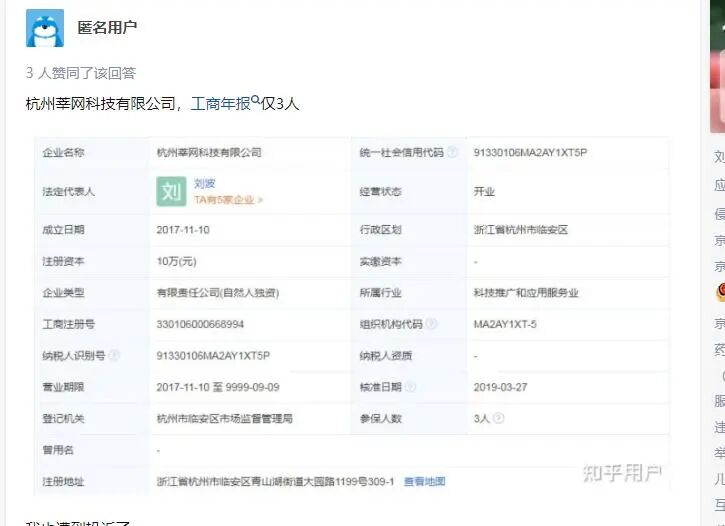Select 杭州市临安区市场监督管理局 cell

click(224, 418)
